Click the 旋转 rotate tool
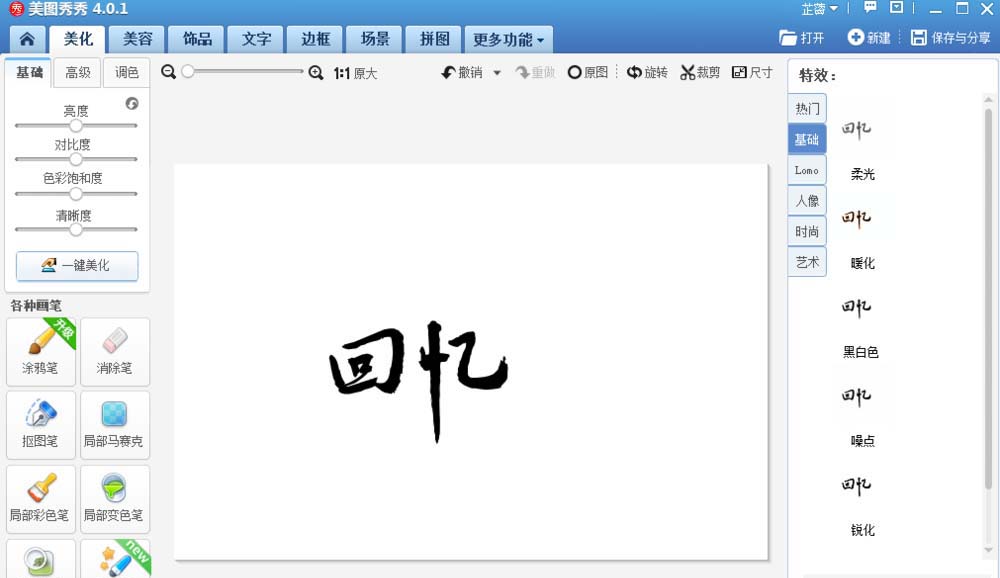 (x=647, y=73)
